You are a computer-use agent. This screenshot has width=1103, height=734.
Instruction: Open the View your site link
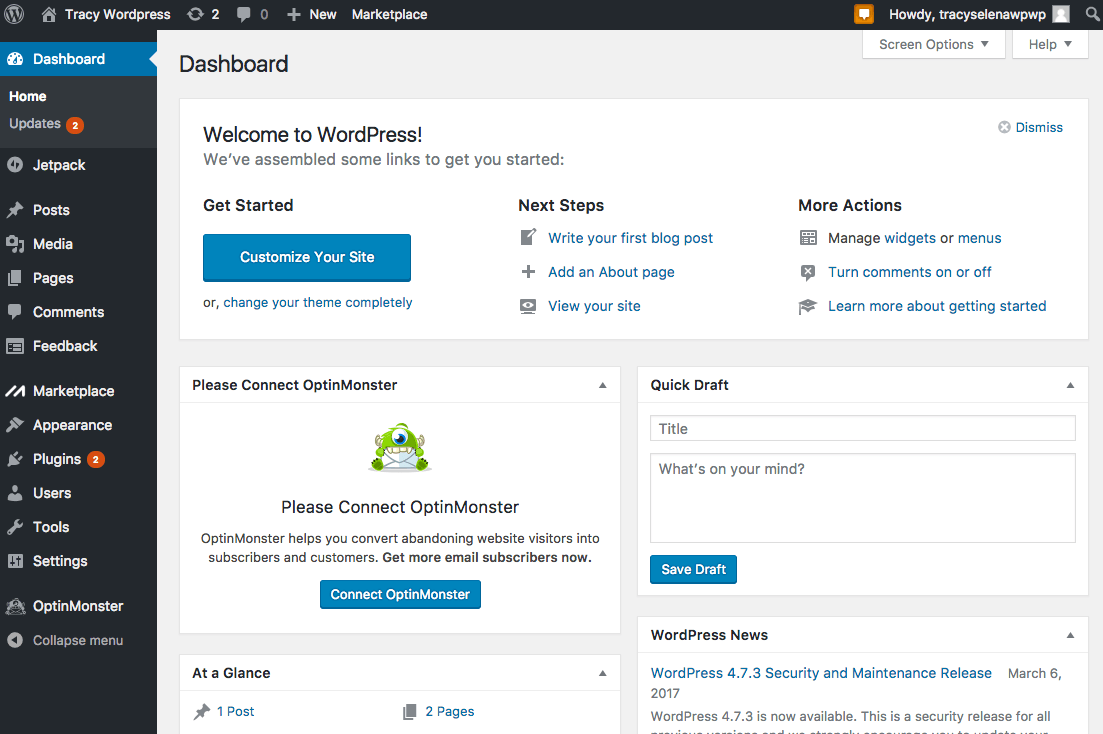pyautogui.click(x=594, y=306)
